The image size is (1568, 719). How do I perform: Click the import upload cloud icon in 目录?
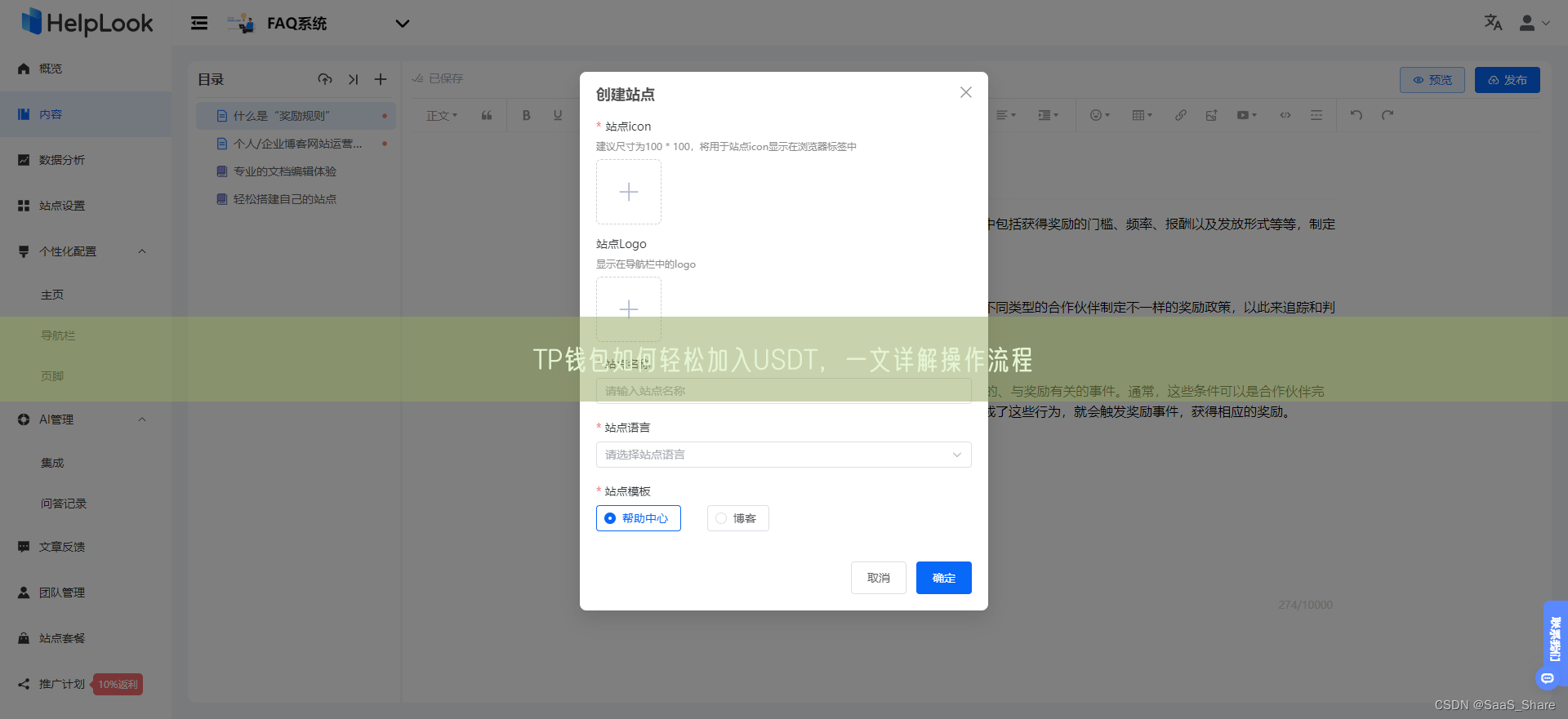click(325, 79)
